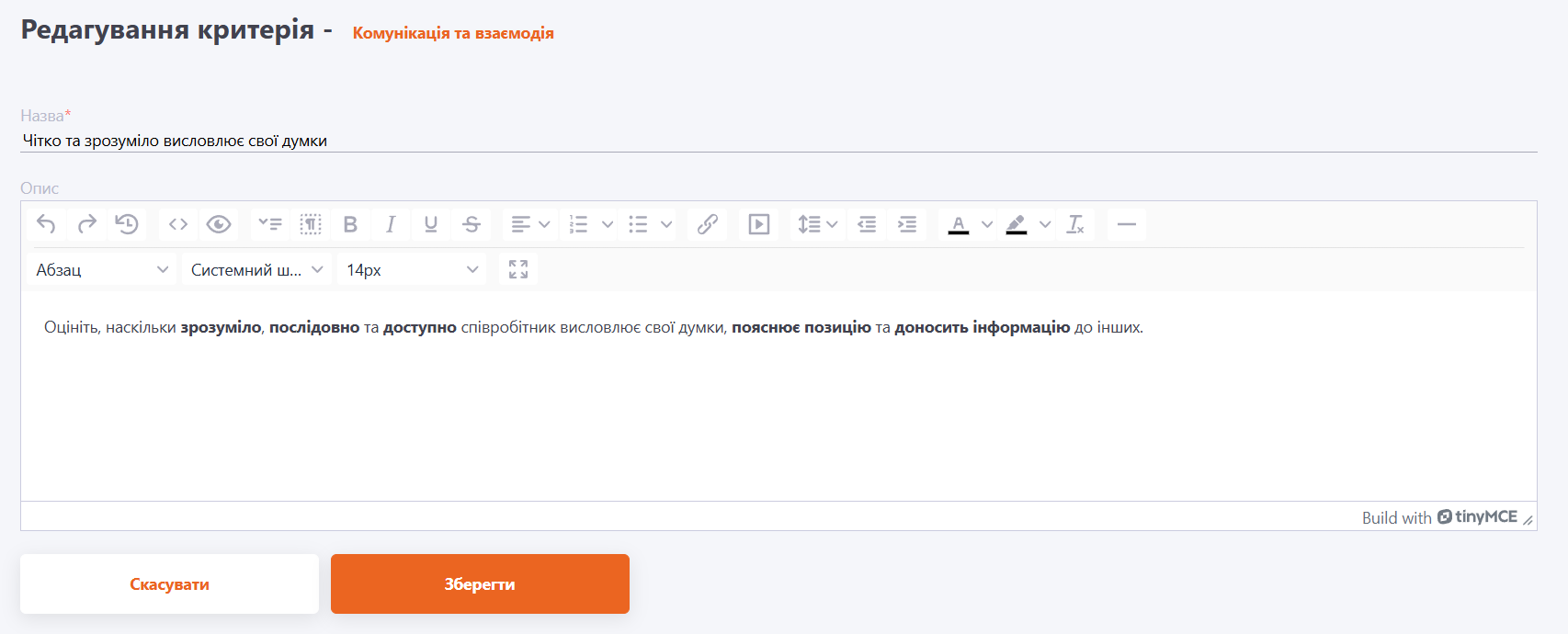Redo the last undone action

coord(86,224)
